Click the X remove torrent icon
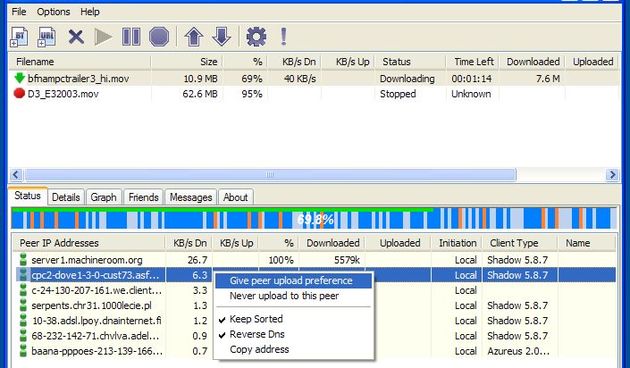Viewport: 630px width, 368px height. tap(76, 37)
